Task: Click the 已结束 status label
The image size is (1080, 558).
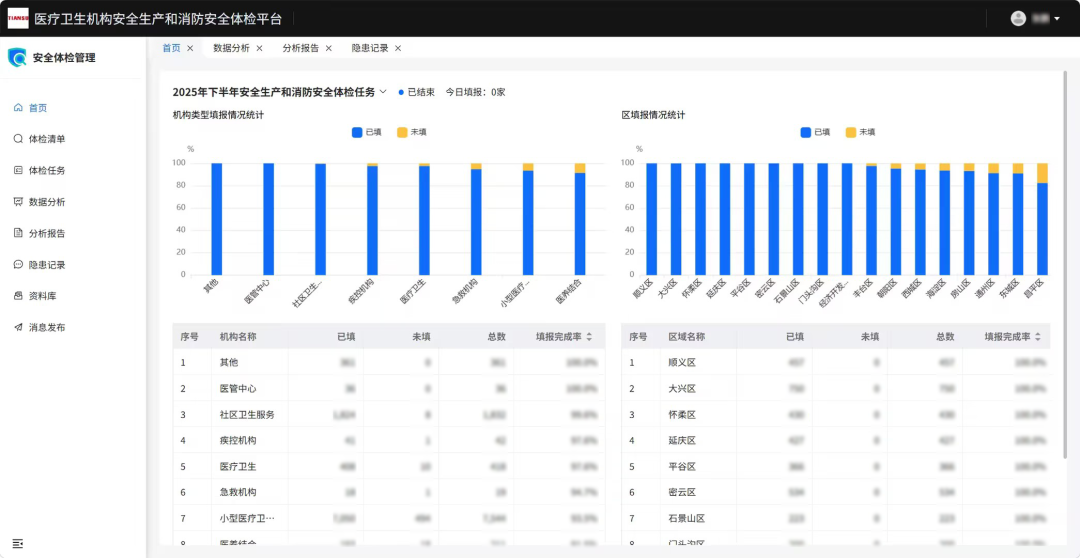Action: (x=421, y=92)
